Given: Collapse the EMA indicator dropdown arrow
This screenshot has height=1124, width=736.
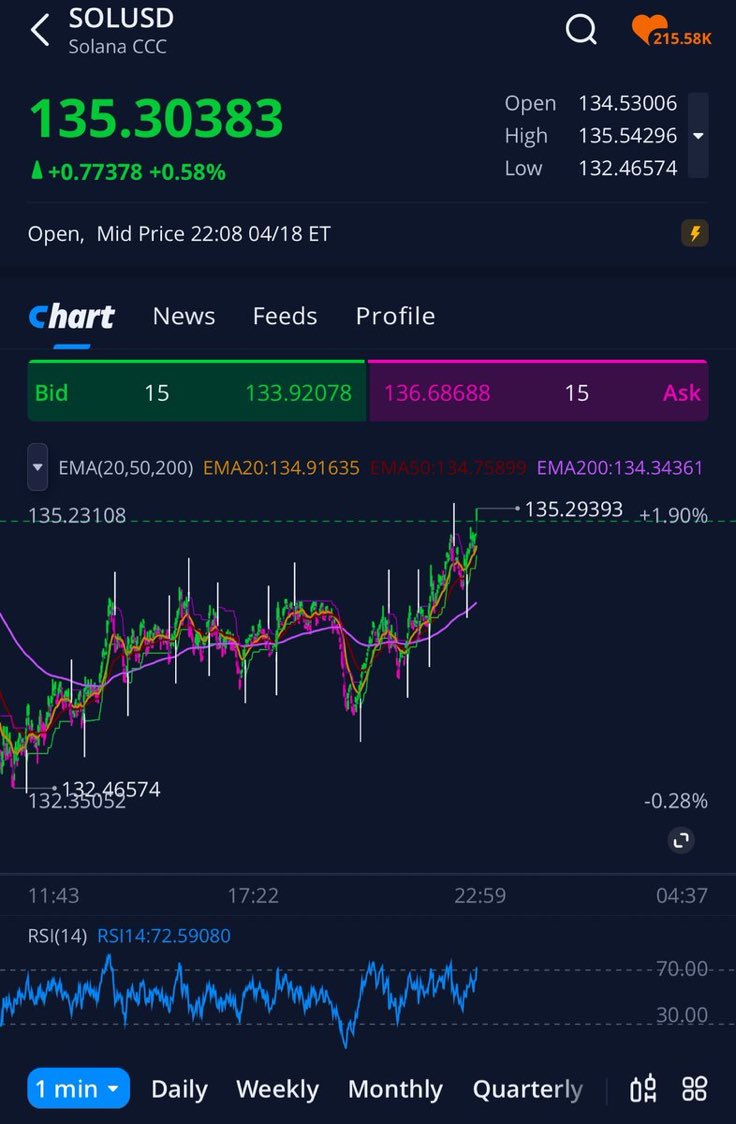Looking at the screenshot, I should click(x=38, y=467).
